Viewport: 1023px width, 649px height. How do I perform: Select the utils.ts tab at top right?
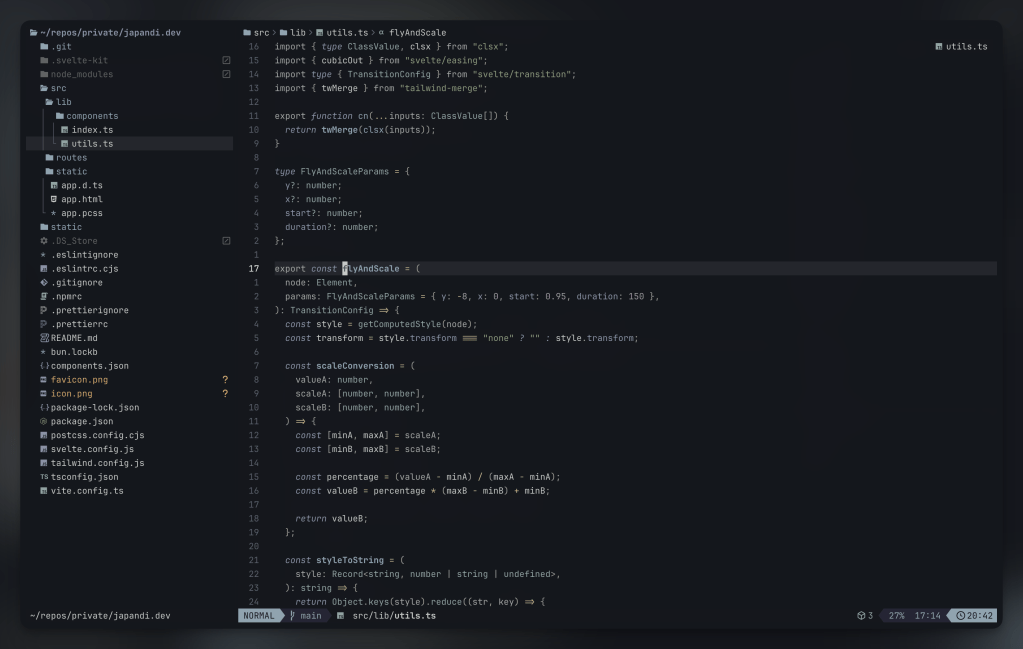961,47
